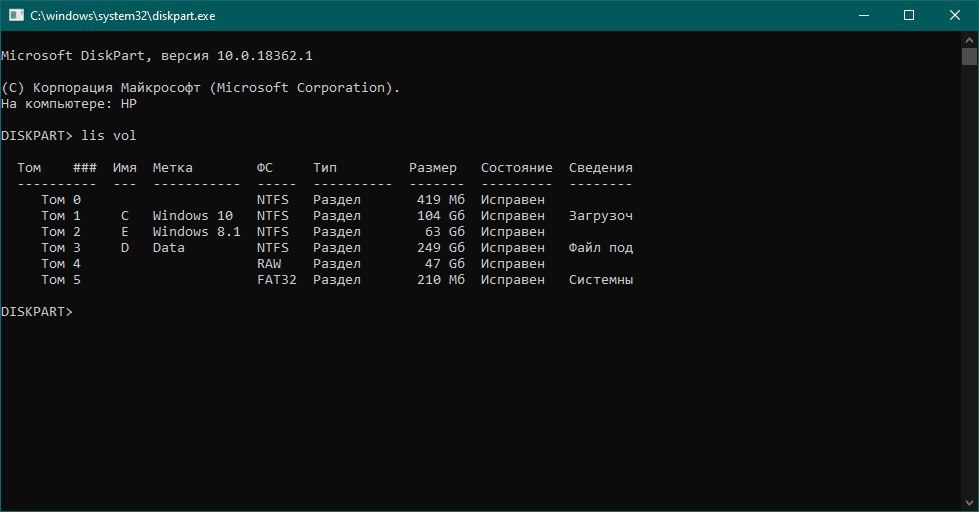The height and width of the screenshot is (512, 979).
Task: Click the '419 Мб' size value
Action: pyautogui.click(x=441, y=200)
